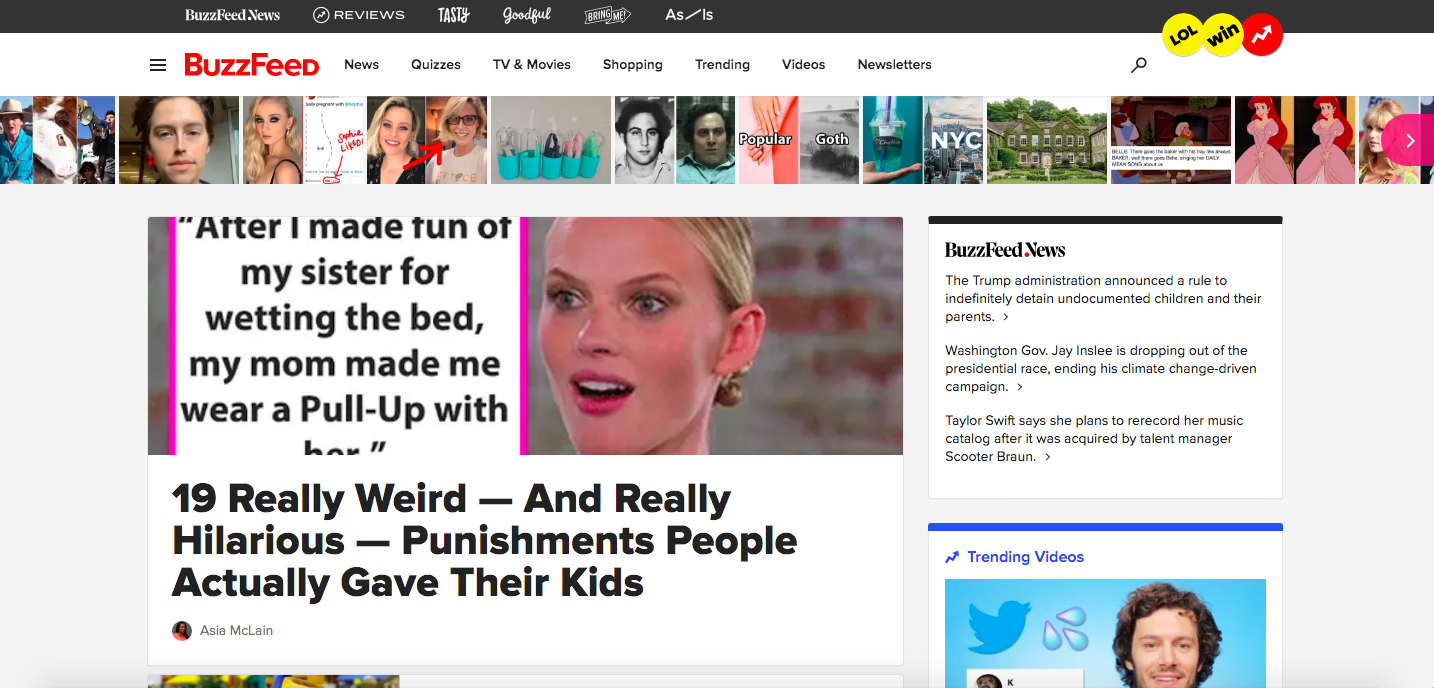Screen dimensions: 1434x688
Task: Expand the Jay Inslee story chevron
Action: [x=1020, y=387]
